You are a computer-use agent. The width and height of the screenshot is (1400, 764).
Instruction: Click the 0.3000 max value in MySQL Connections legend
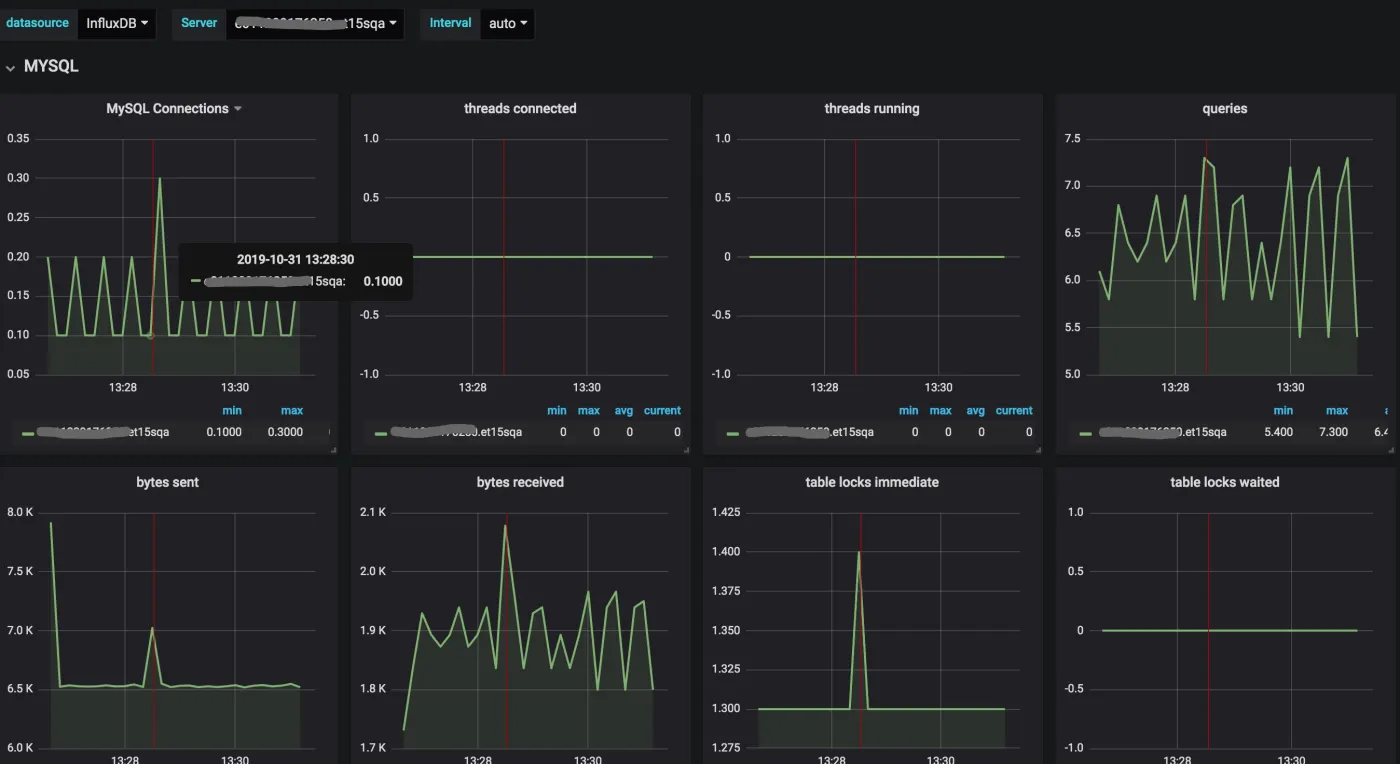(283, 432)
